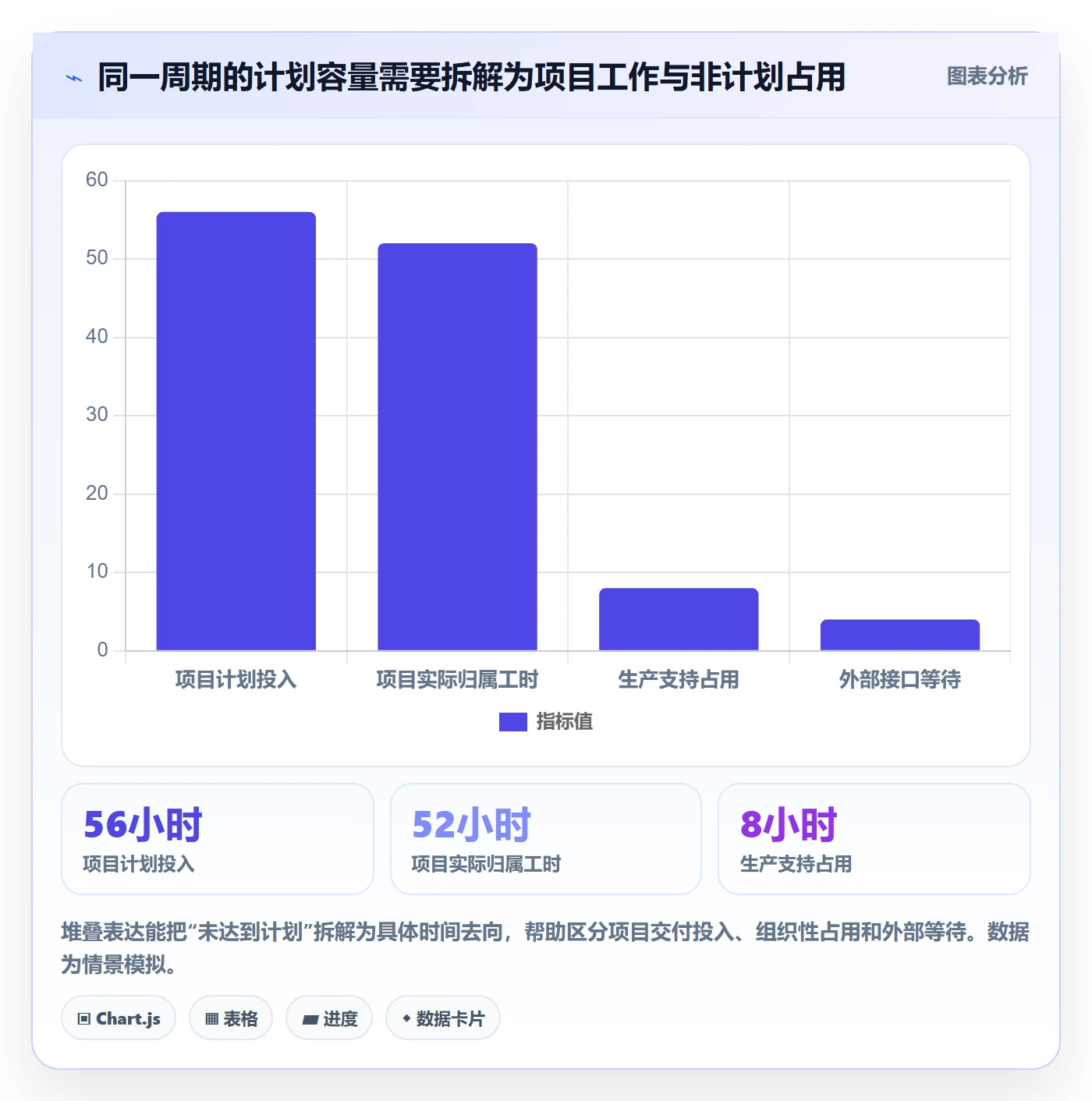Image resolution: width=1092 pixels, height=1101 pixels.
Task: Click the x-axis label 项目实际归属工时
Action: pyautogui.click(x=458, y=680)
